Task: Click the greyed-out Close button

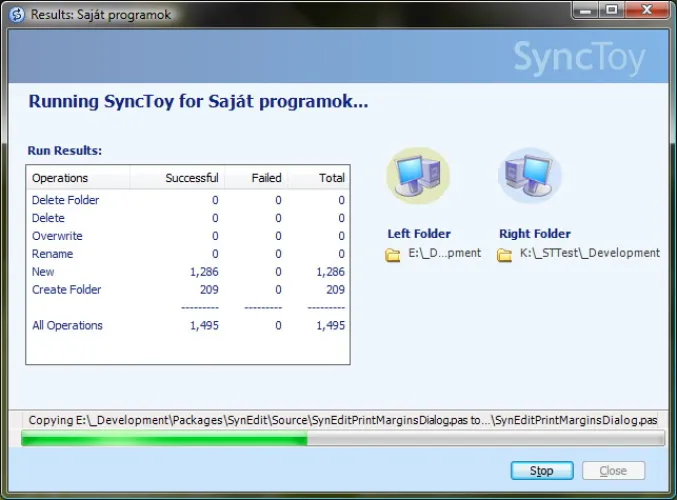Action: click(x=613, y=470)
